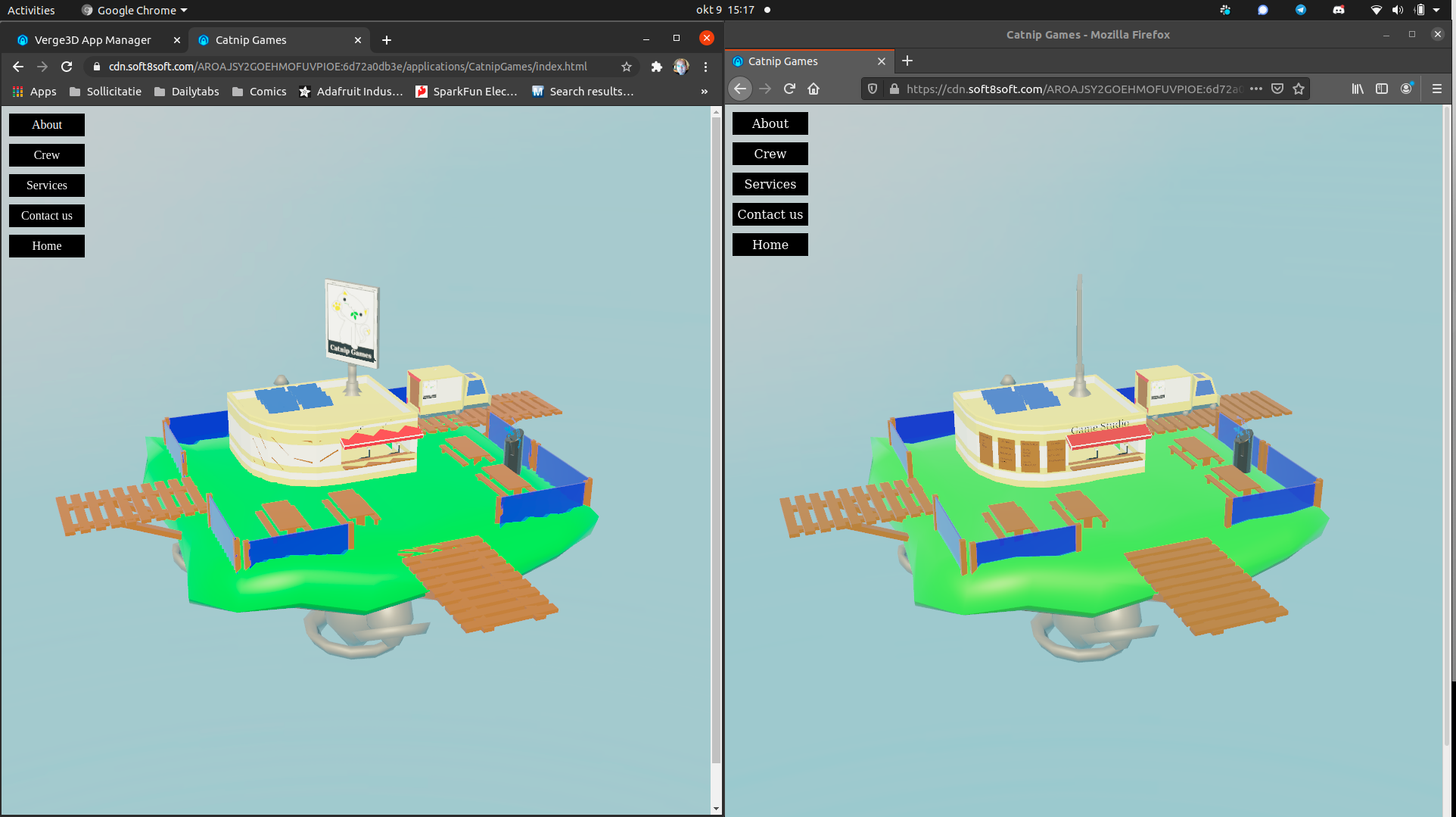Open Adafruit Industries bookmark
This screenshot has height=817, width=1456.
click(351, 92)
